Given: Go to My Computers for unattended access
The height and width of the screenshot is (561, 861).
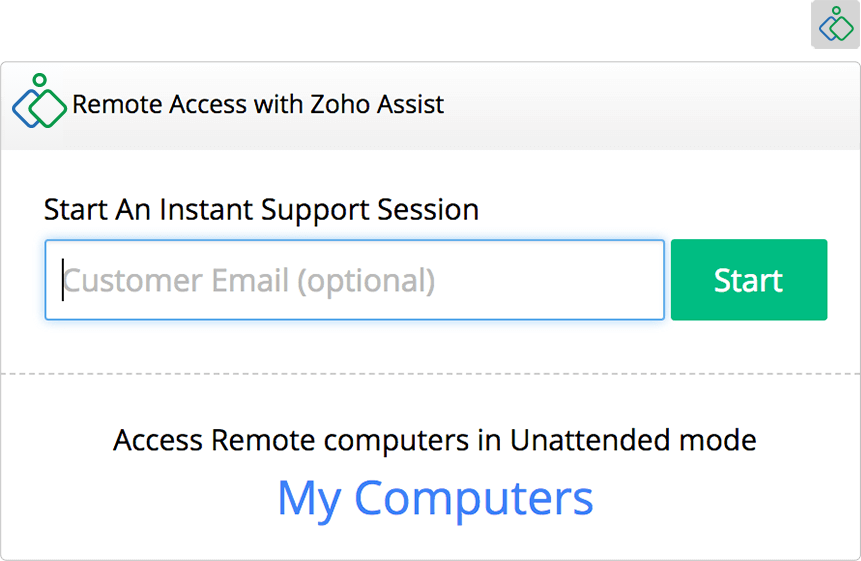Looking at the screenshot, I should (435, 498).
